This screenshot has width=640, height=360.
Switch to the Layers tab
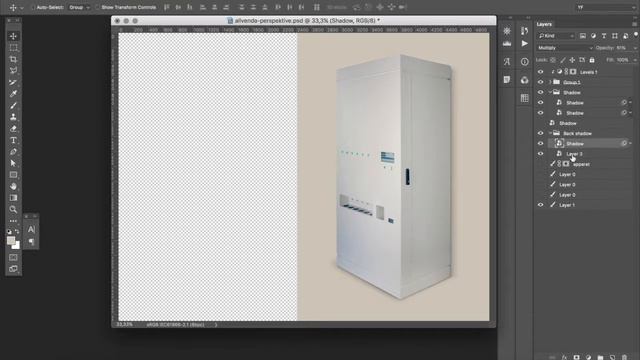(544, 24)
